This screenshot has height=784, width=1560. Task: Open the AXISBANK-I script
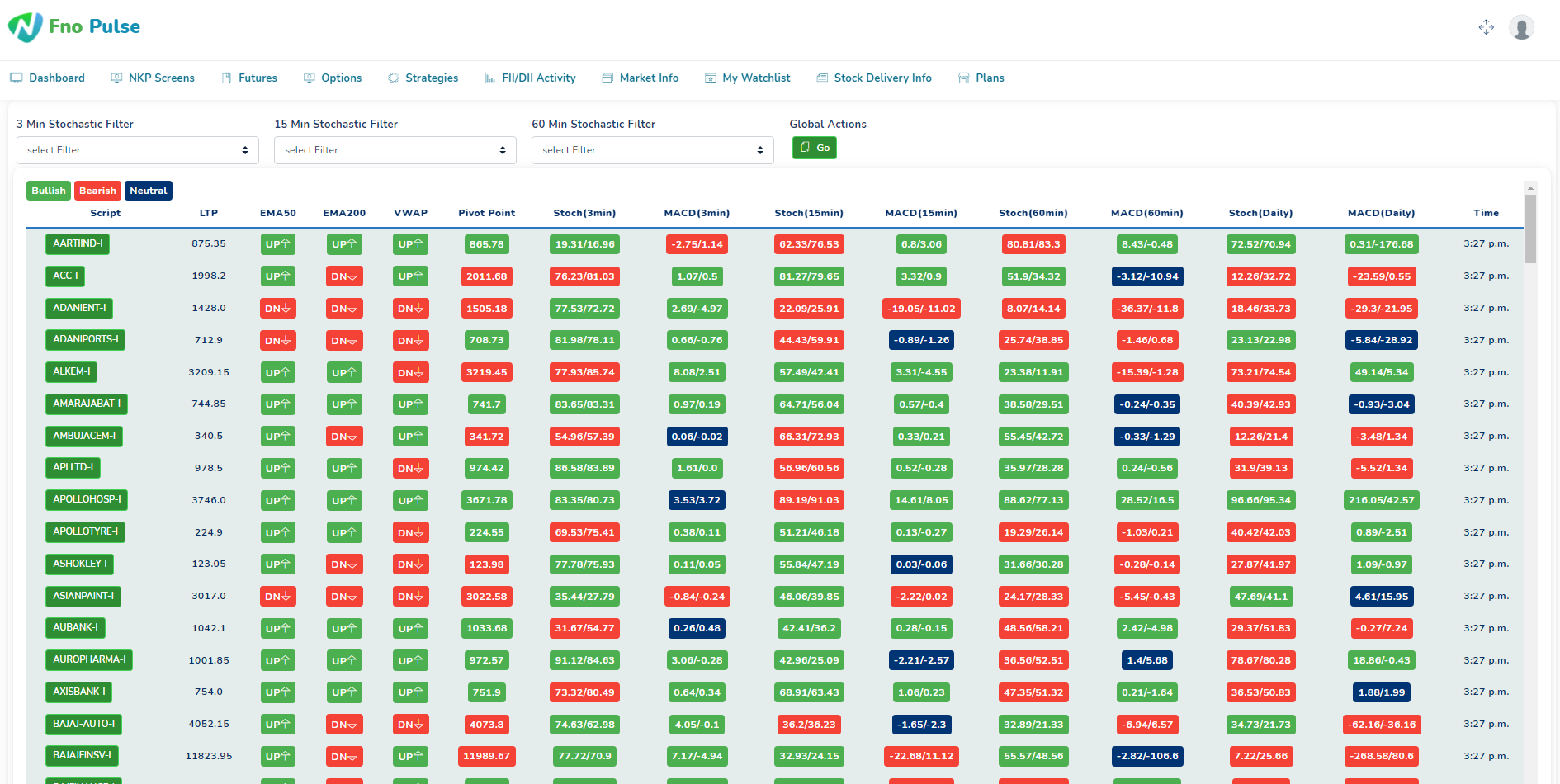point(79,692)
